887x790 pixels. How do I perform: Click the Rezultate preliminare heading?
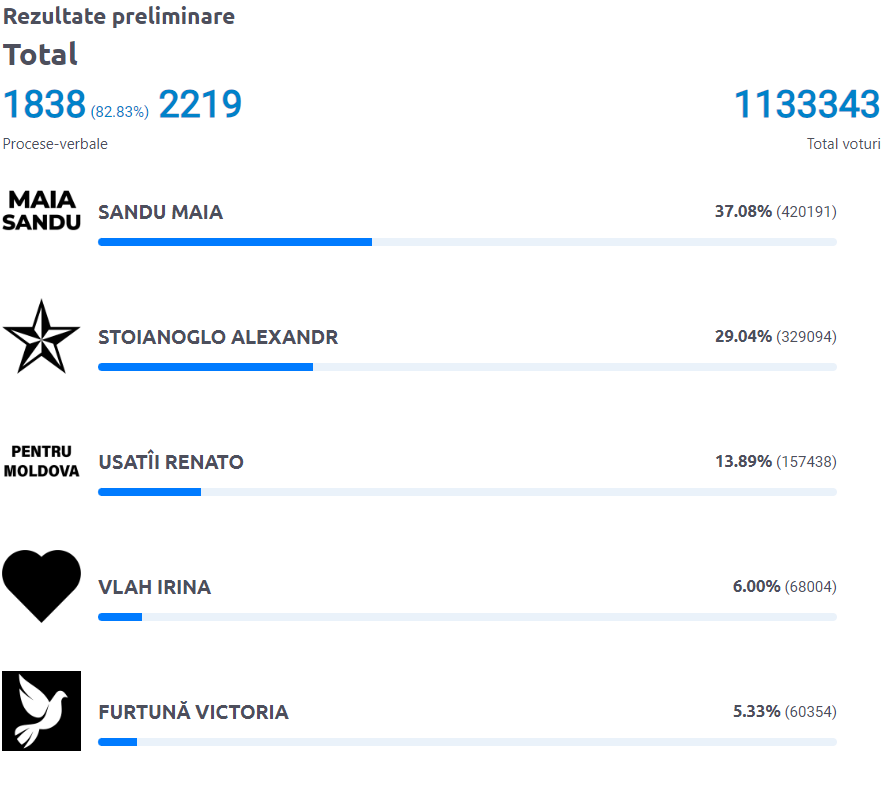[119, 17]
